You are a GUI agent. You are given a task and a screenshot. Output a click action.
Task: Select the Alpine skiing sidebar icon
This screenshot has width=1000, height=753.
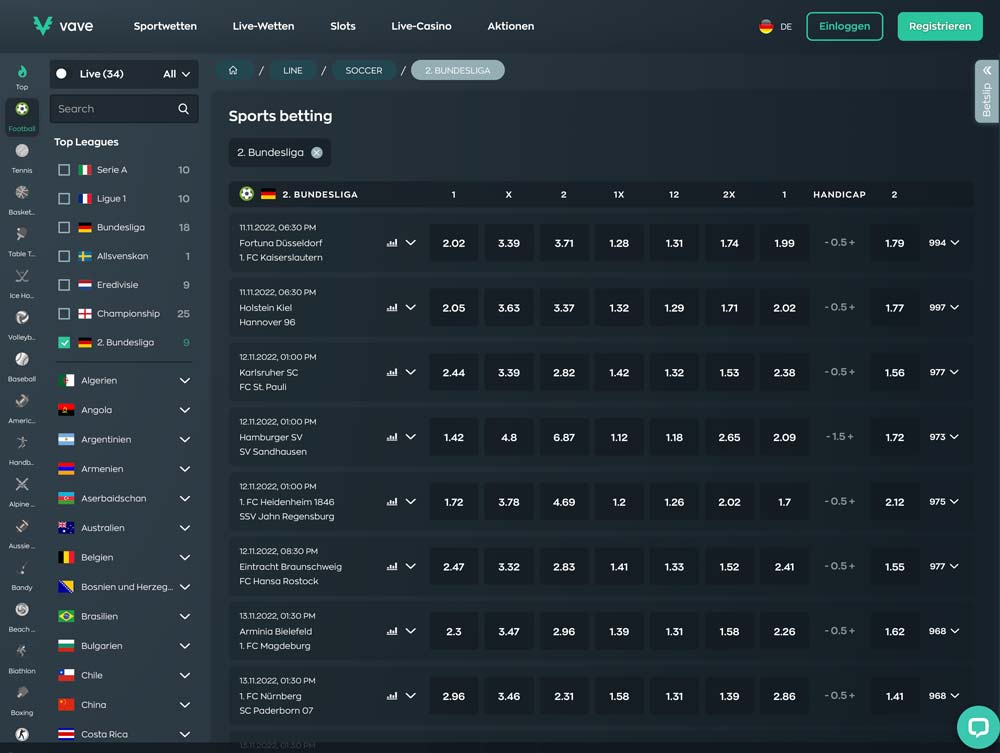(x=22, y=491)
